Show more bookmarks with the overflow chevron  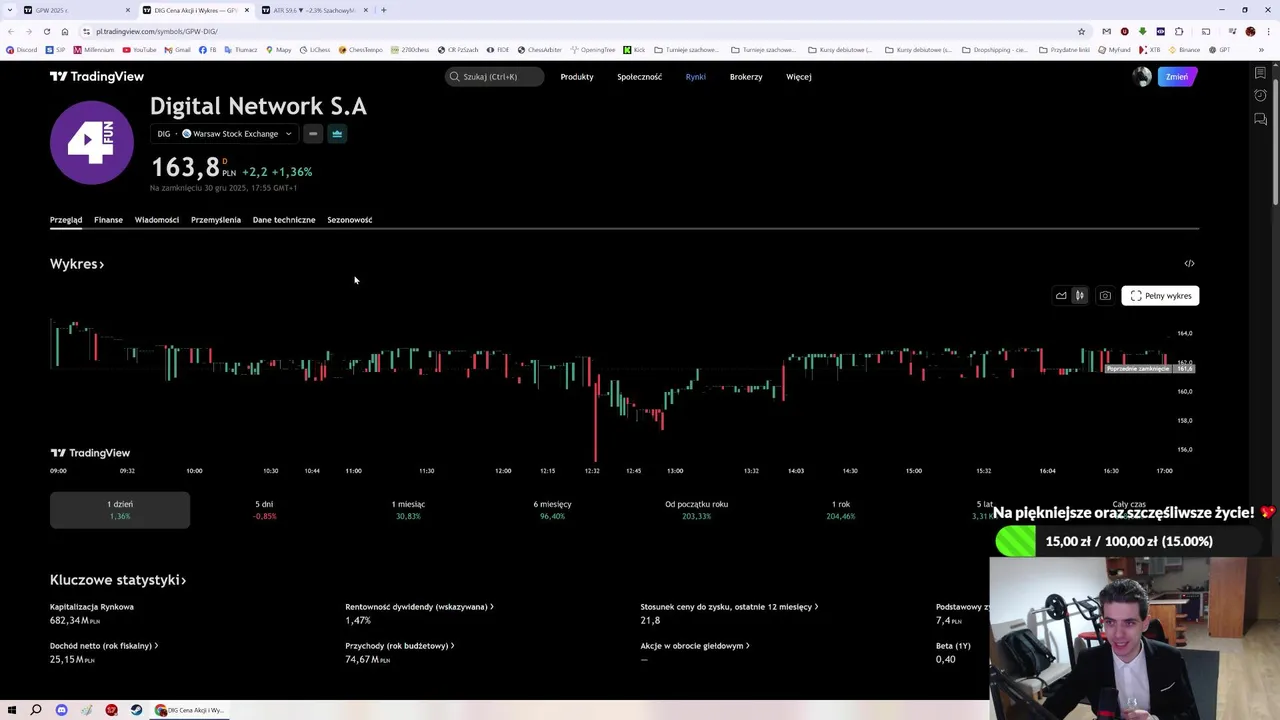[1261, 50]
